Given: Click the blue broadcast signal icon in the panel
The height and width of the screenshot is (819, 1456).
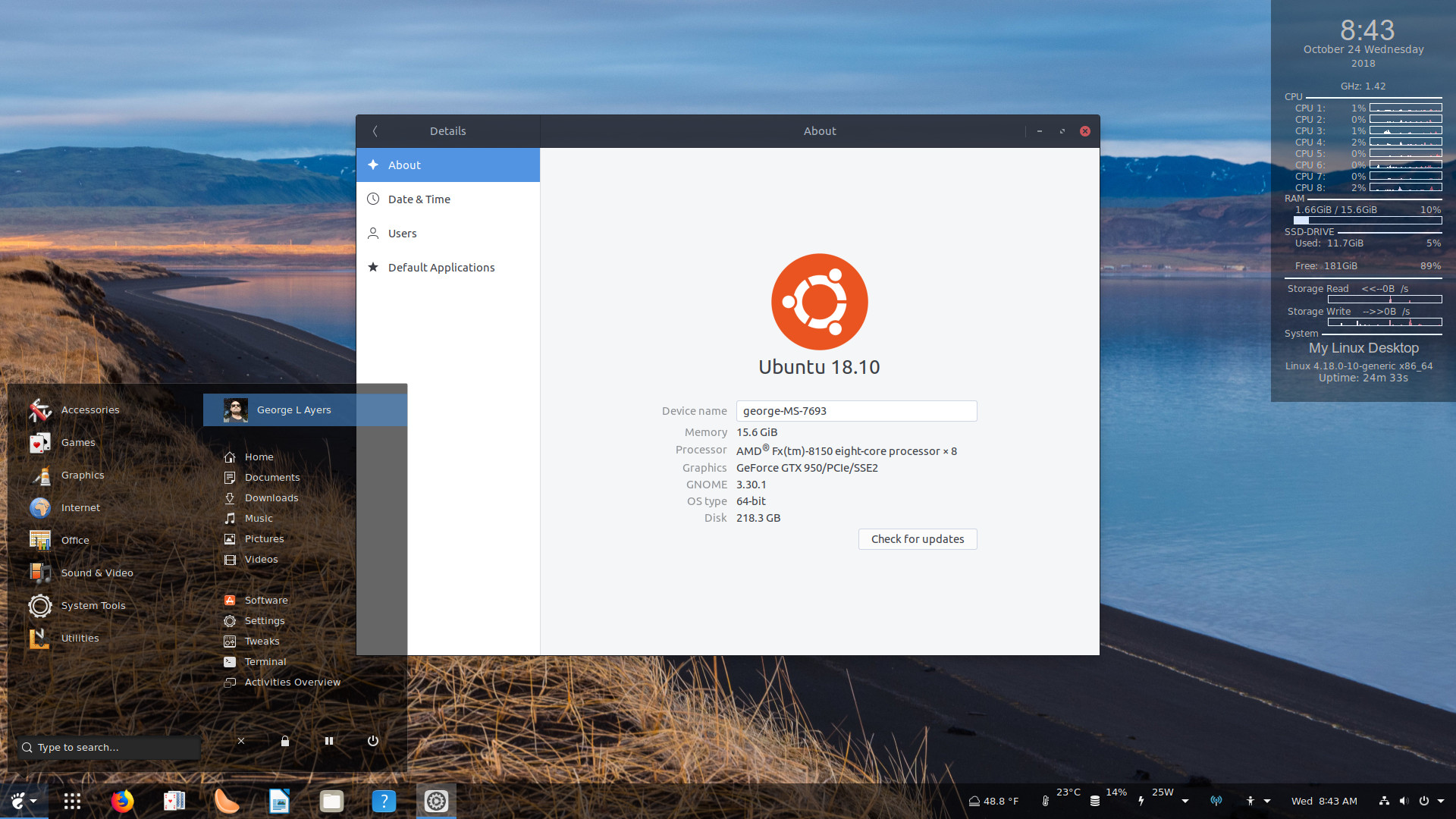Looking at the screenshot, I should tap(1216, 802).
